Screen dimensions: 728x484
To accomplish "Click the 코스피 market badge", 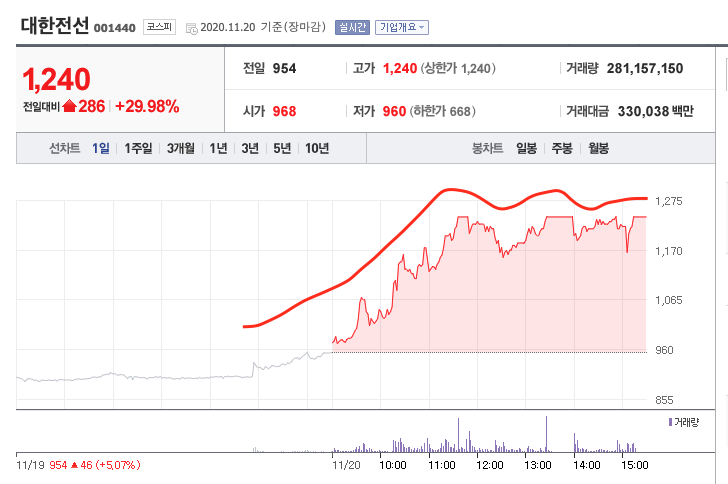I will click(x=159, y=27).
